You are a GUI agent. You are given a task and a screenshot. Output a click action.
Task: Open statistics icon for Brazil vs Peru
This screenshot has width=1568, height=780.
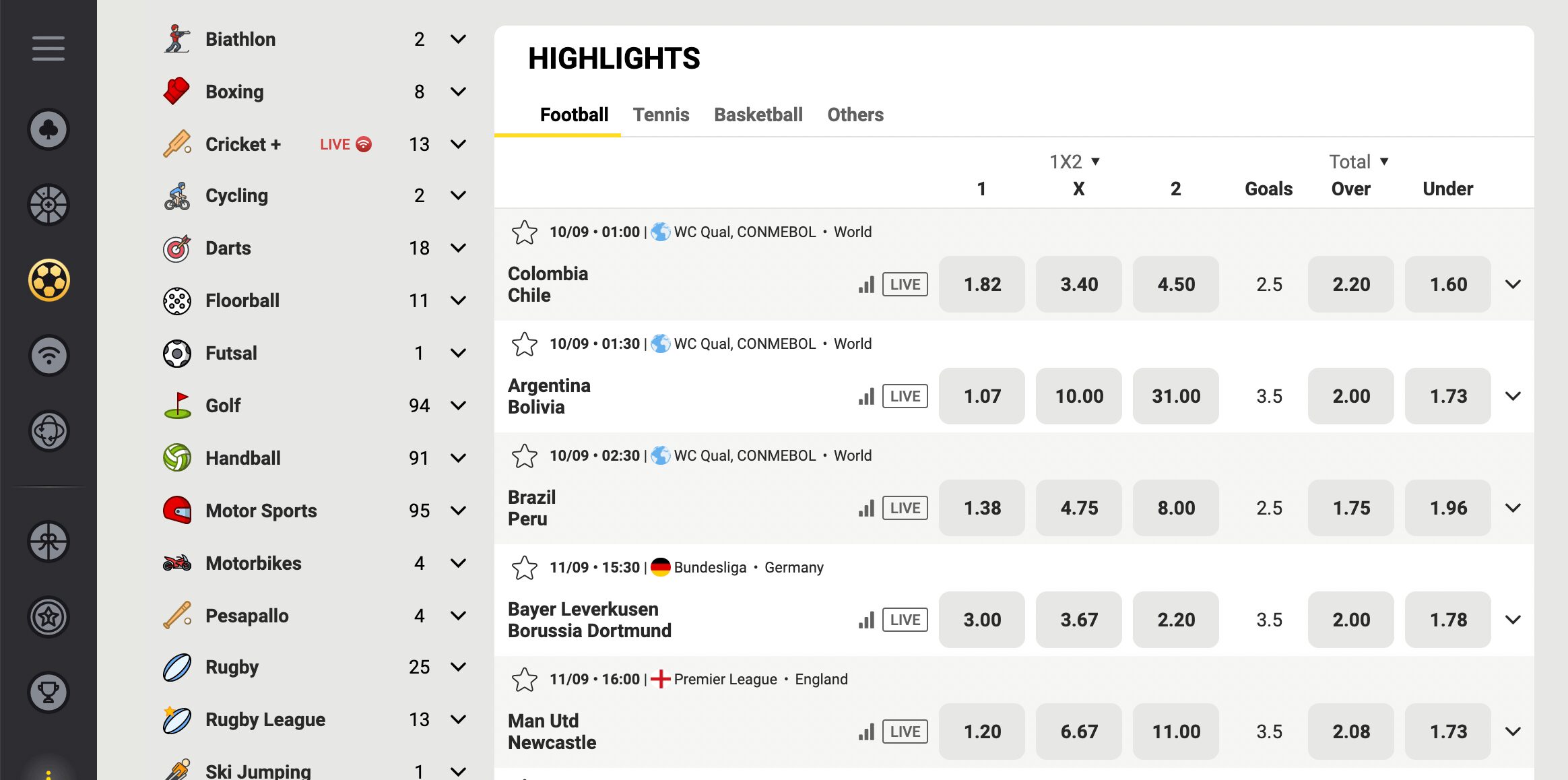tap(866, 508)
